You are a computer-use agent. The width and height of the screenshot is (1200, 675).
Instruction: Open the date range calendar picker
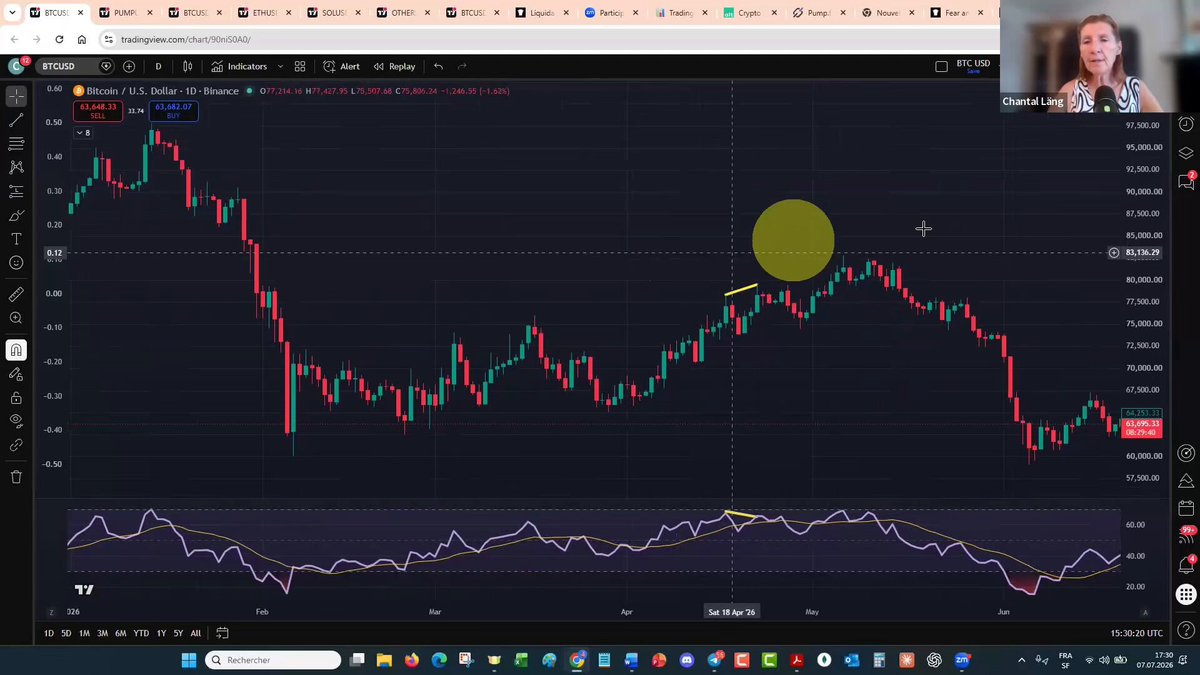[222, 633]
